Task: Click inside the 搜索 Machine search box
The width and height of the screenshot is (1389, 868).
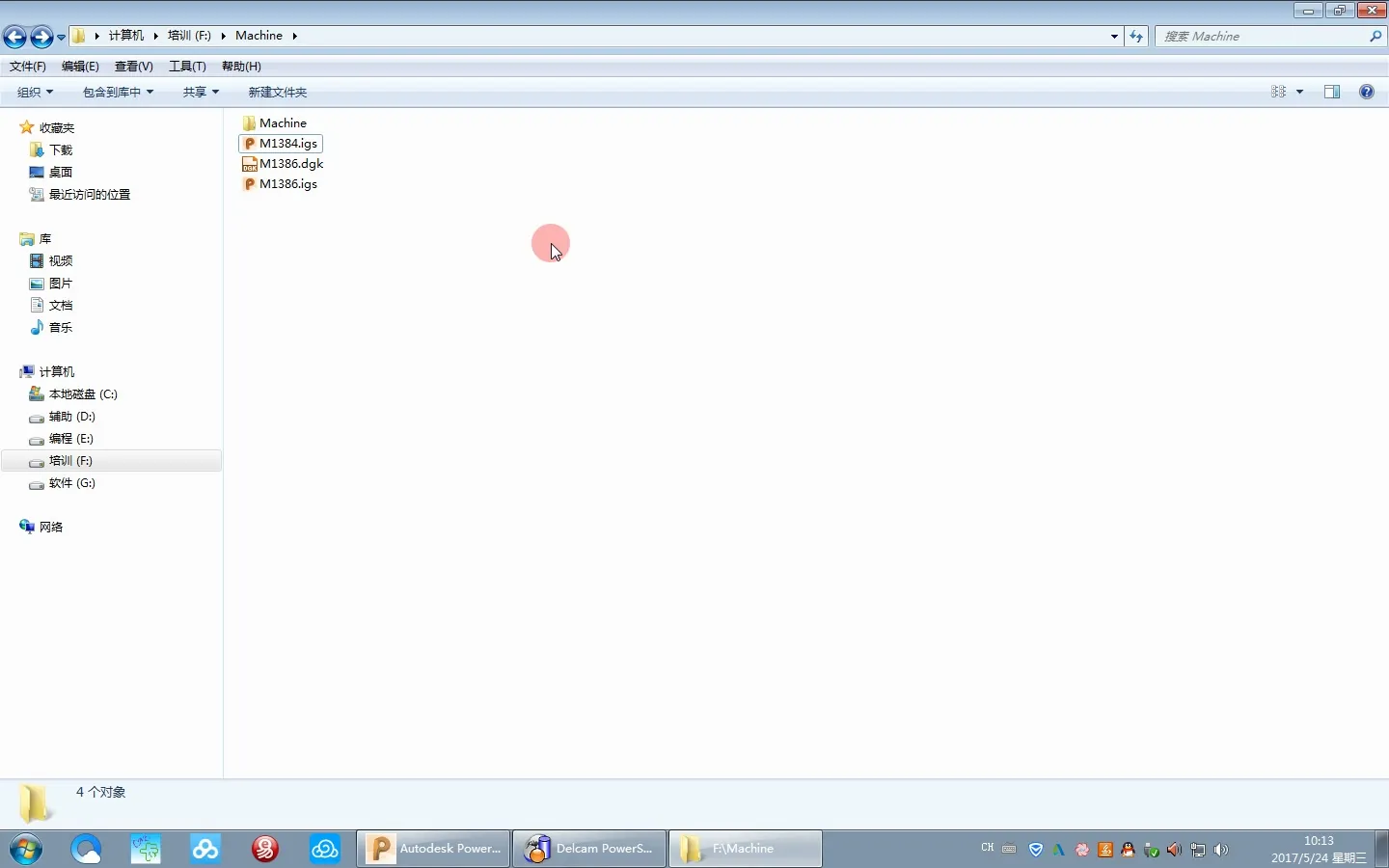Action: 1264,37
